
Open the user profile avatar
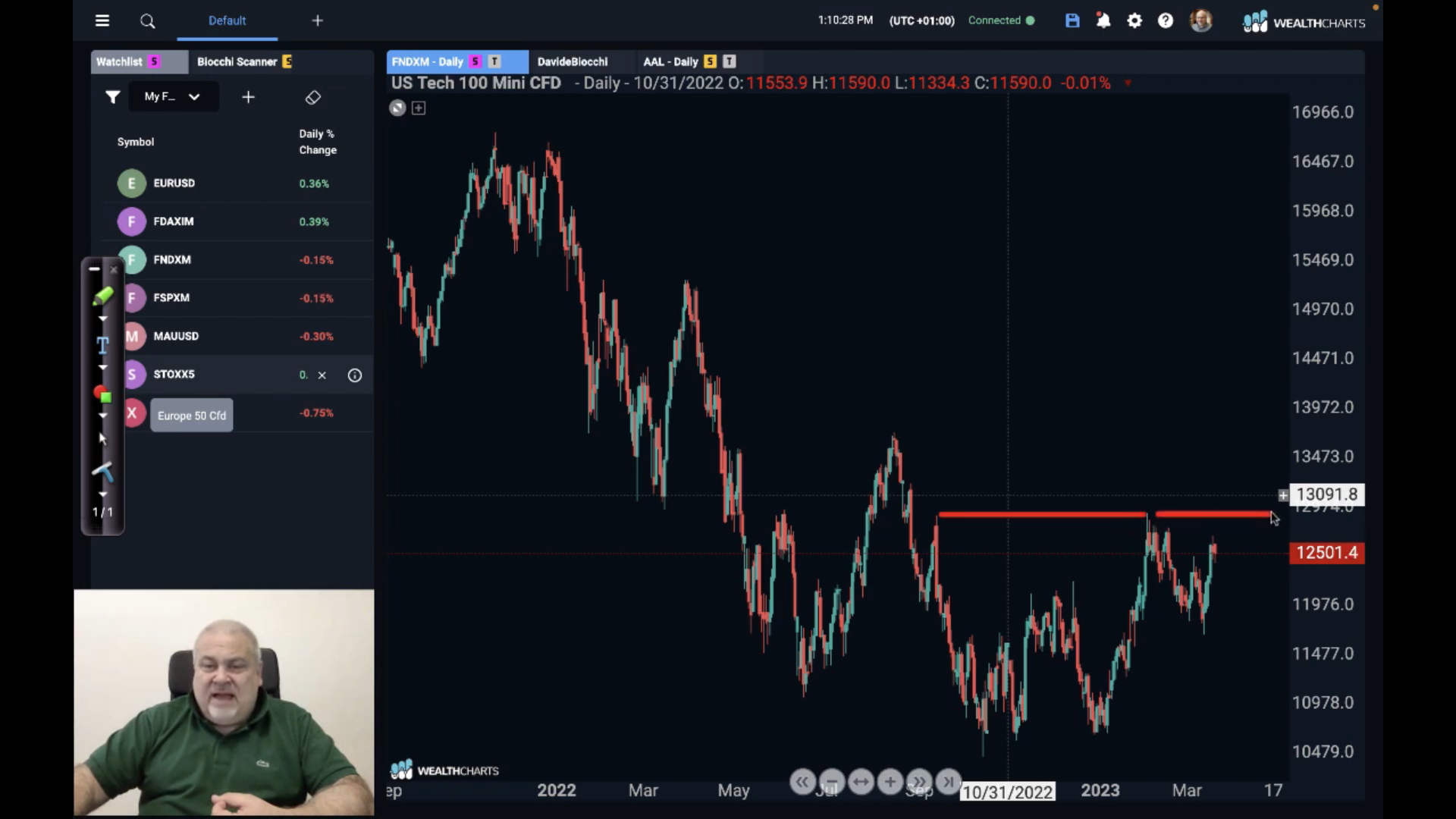coord(1201,20)
